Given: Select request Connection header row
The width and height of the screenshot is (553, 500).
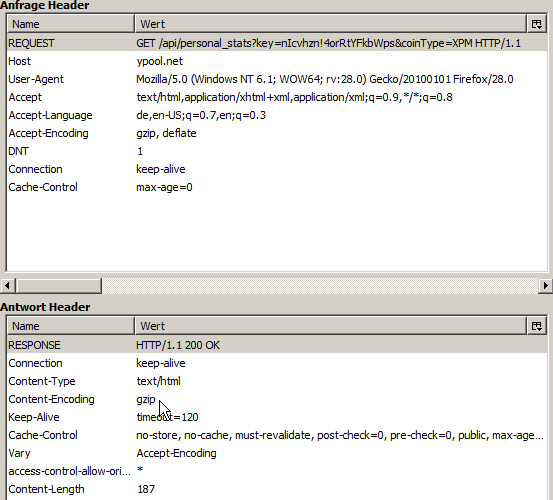Looking at the screenshot, I should [x=277, y=169].
